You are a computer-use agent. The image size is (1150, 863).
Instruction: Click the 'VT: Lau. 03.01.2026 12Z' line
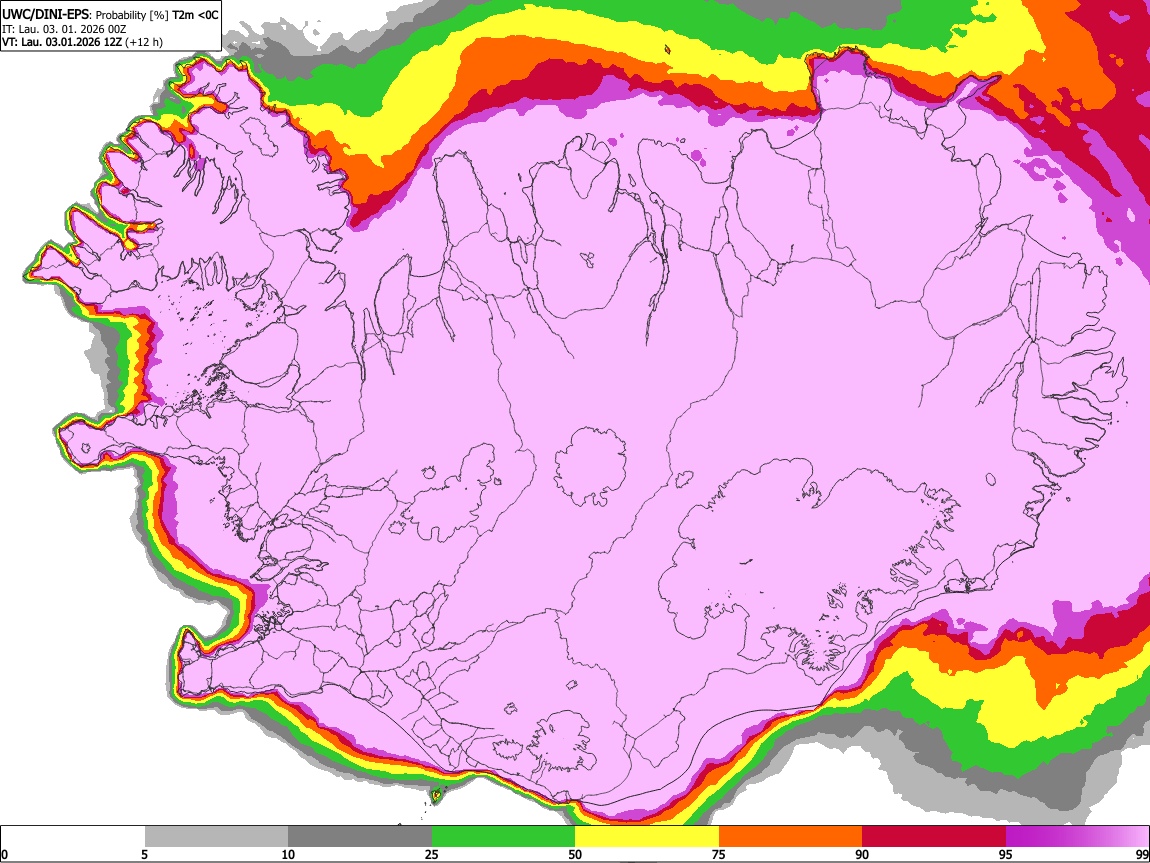coord(62,42)
